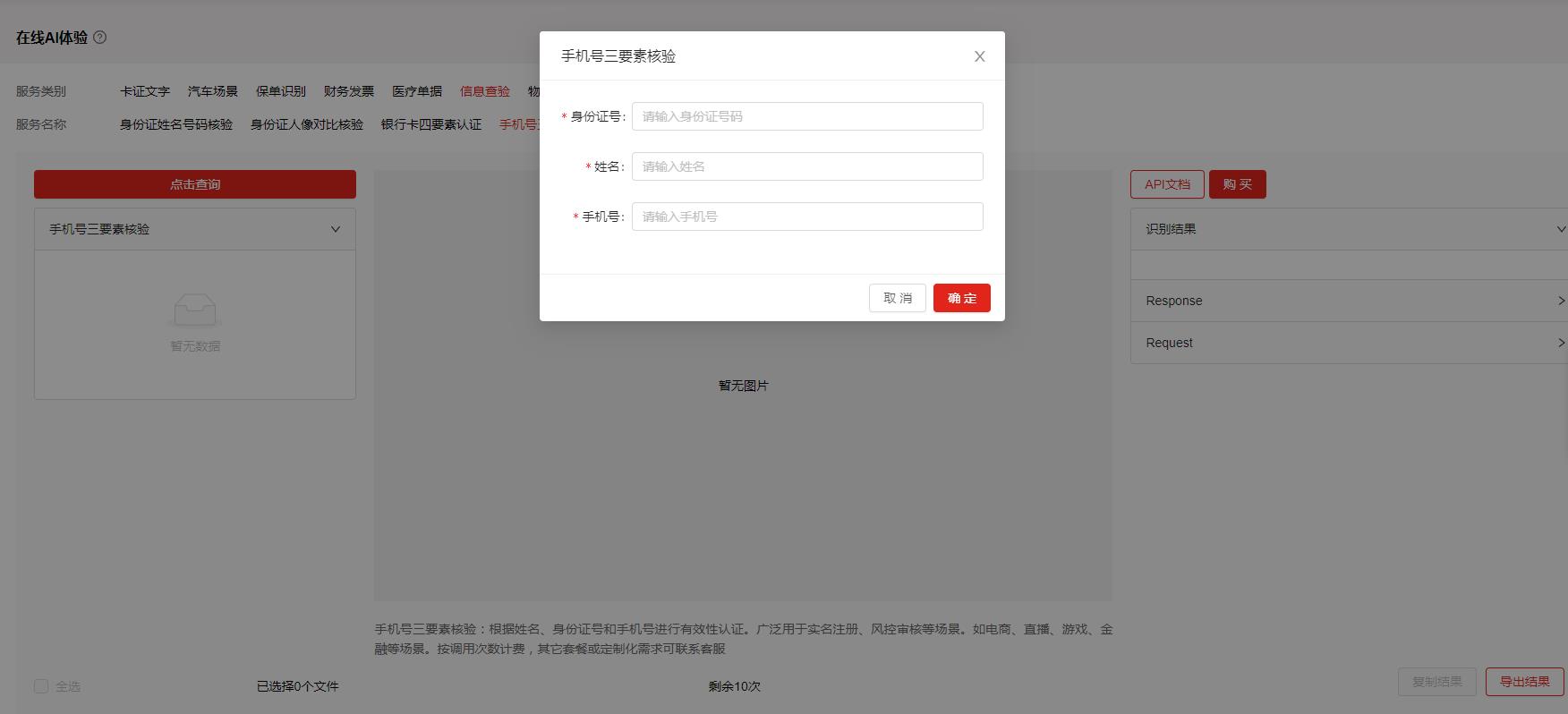Open the API文档 link button

(x=1167, y=184)
